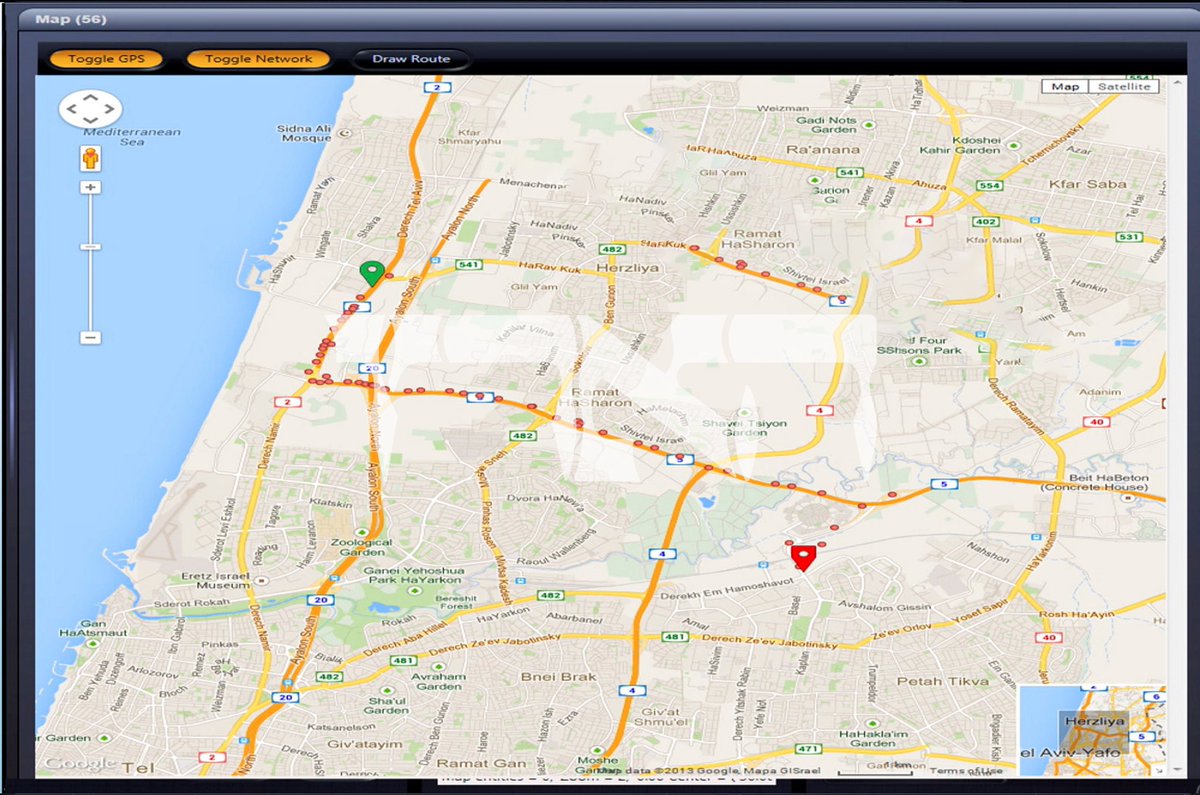Click the pan navigation control
Image resolution: width=1200 pixels, height=795 pixels.
tap(90, 109)
